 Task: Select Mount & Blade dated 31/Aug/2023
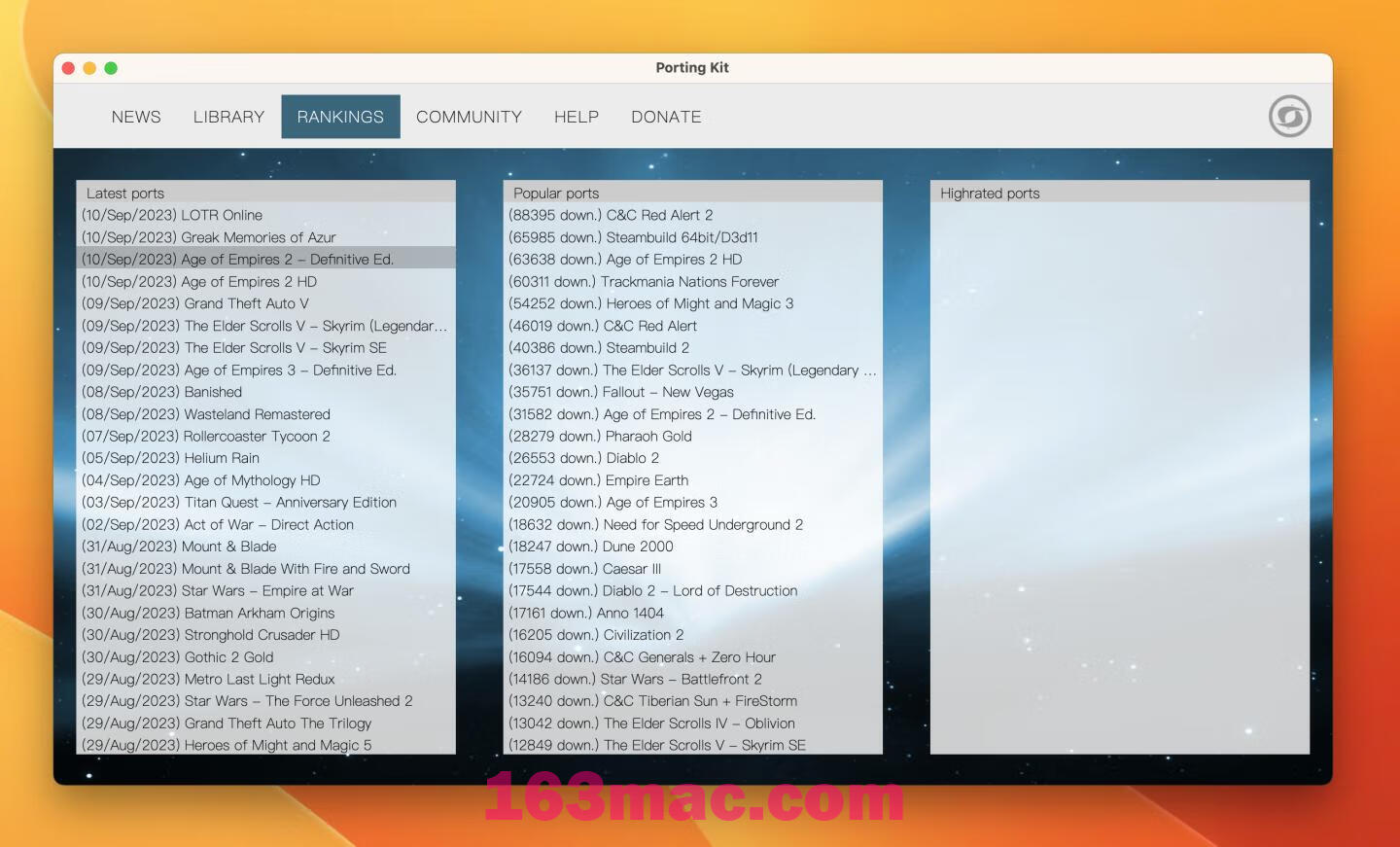265,547
